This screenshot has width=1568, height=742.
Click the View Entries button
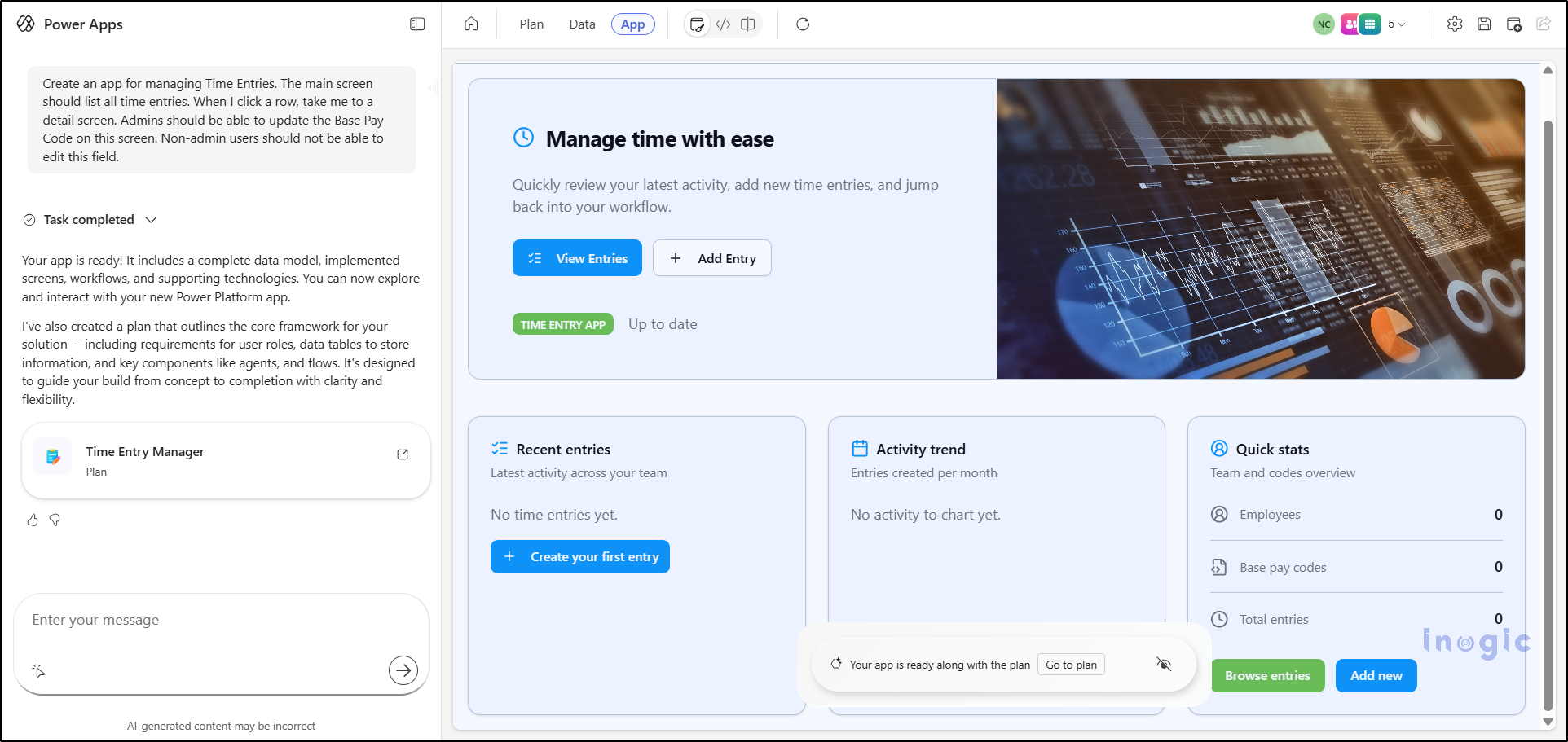click(577, 258)
